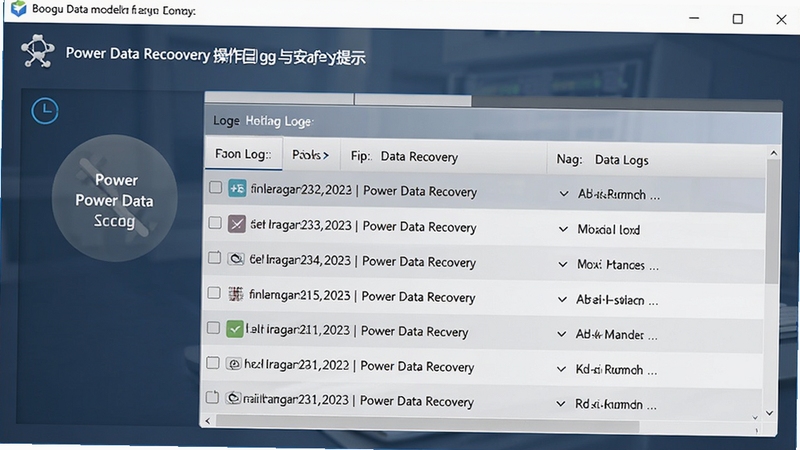800x450 pixels.
Task: Click the Mander log entry
Action: (x=616, y=335)
